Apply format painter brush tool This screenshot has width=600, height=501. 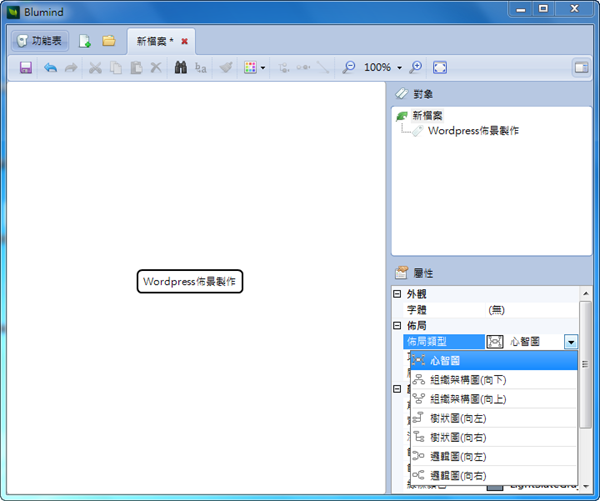[x=226, y=68]
